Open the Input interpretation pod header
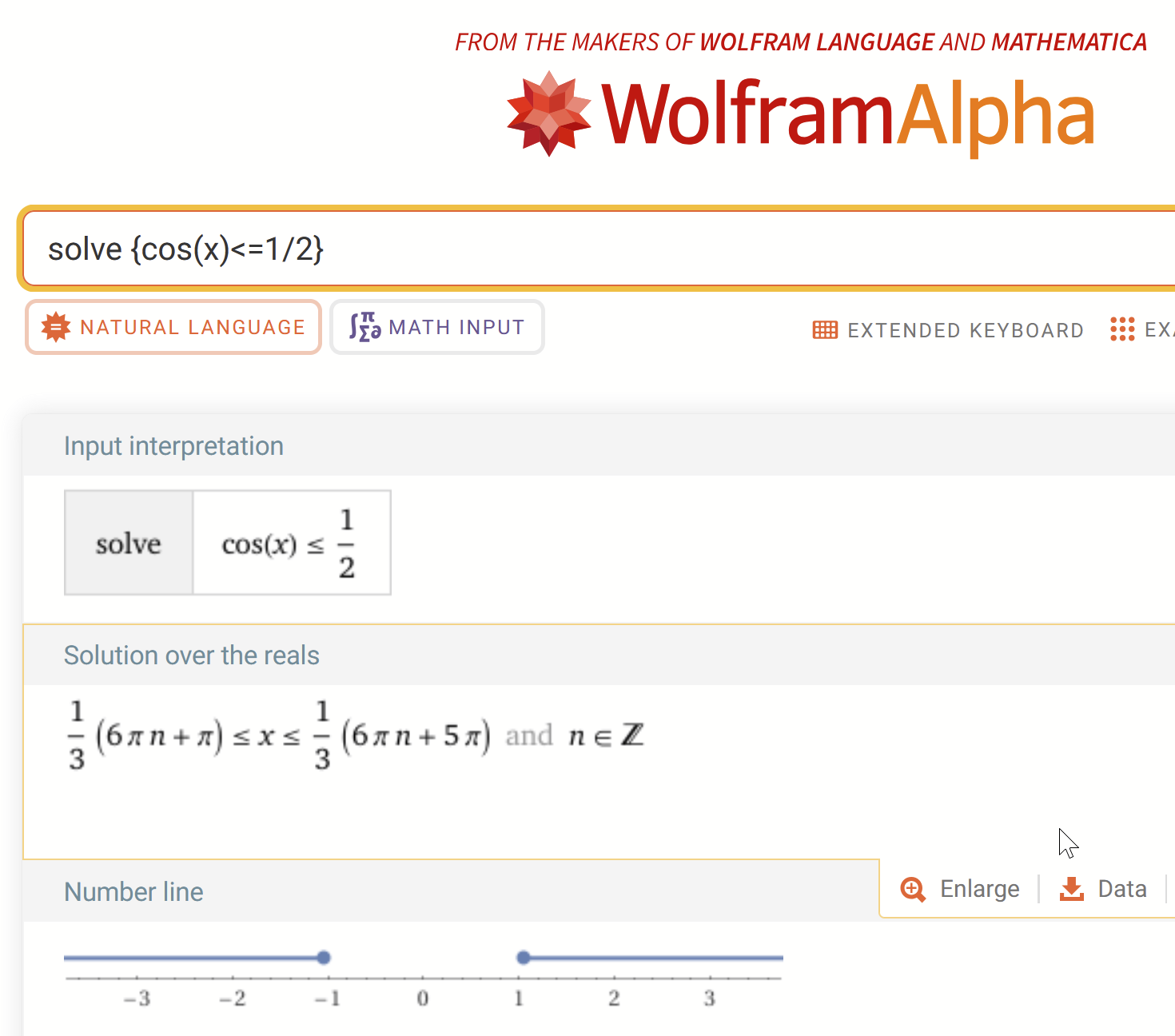The height and width of the screenshot is (1036, 1175). click(x=174, y=445)
